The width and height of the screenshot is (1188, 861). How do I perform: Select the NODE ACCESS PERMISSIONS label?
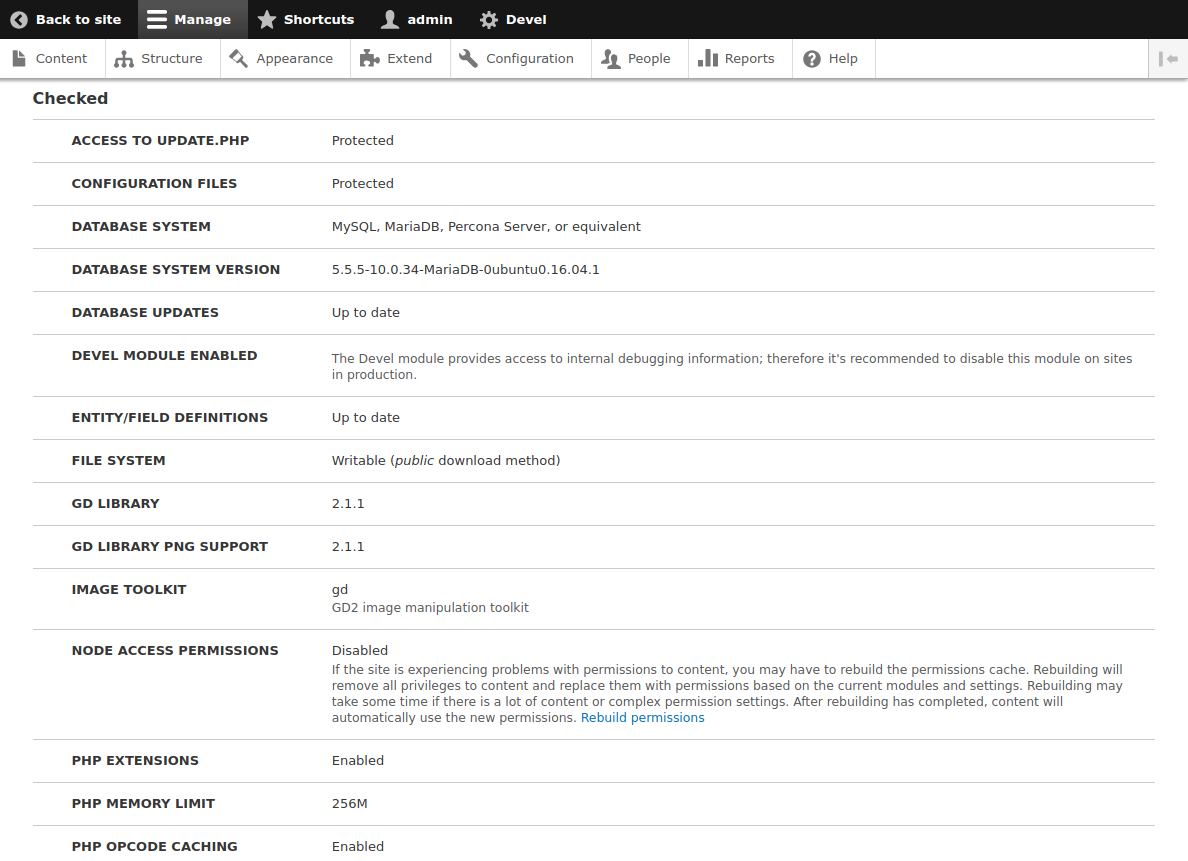coord(175,650)
